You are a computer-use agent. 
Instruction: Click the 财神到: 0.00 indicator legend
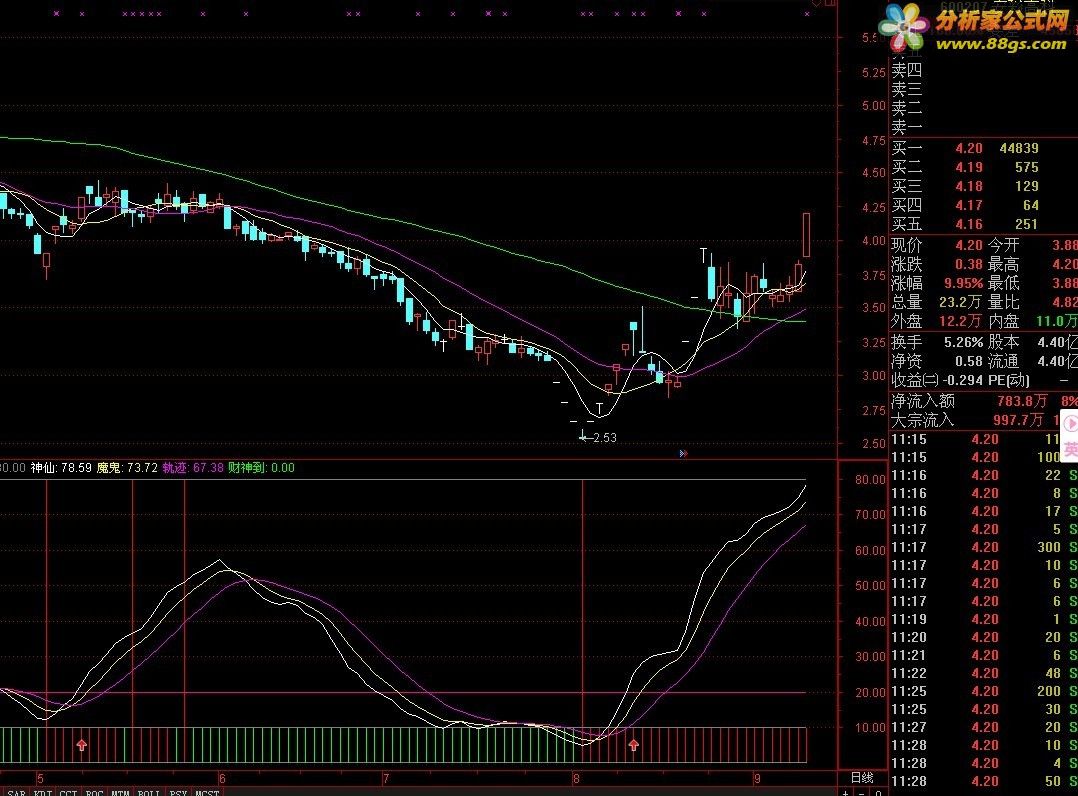(261, 467)
